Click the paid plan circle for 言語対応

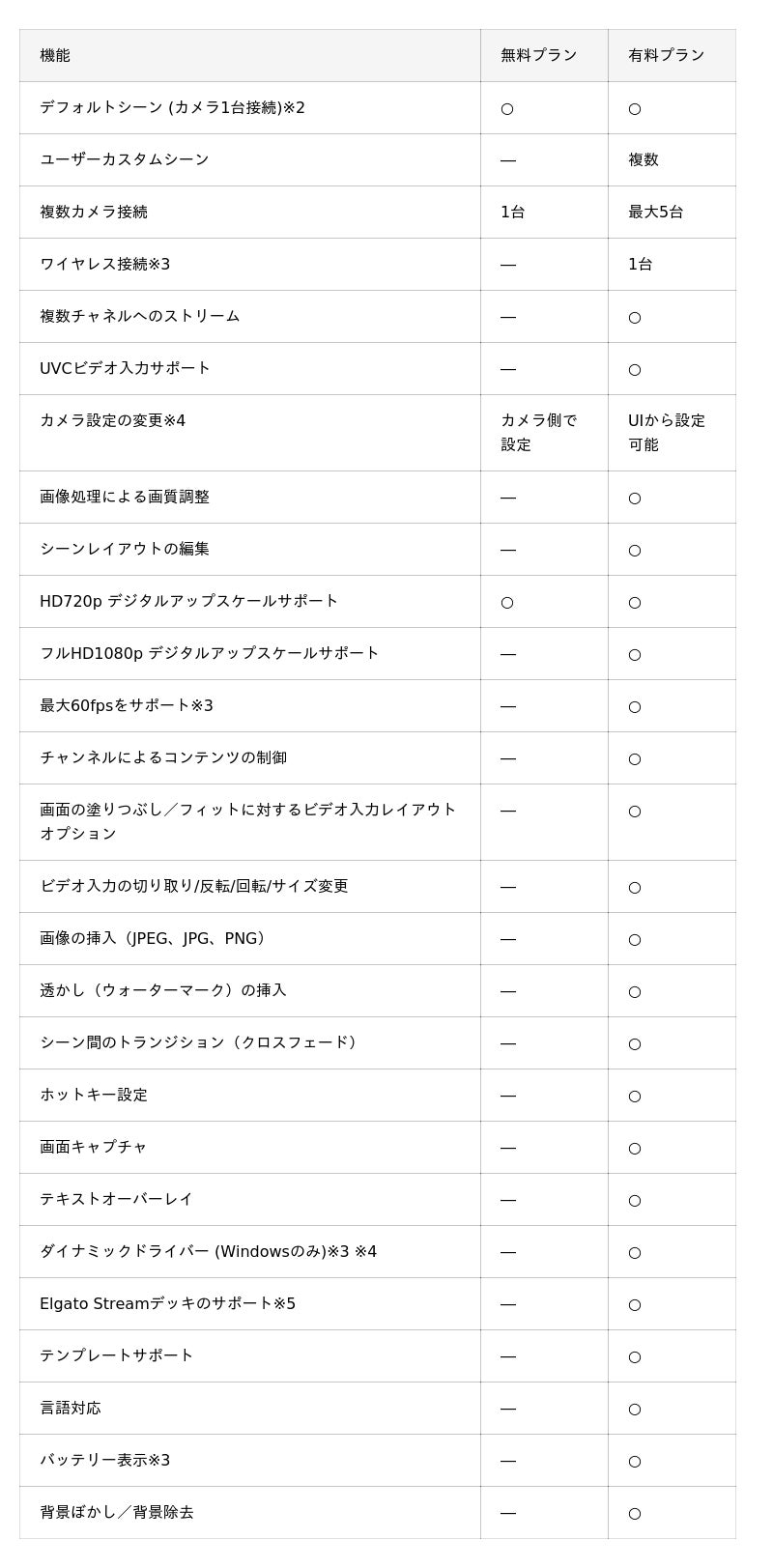[635, 1410]
